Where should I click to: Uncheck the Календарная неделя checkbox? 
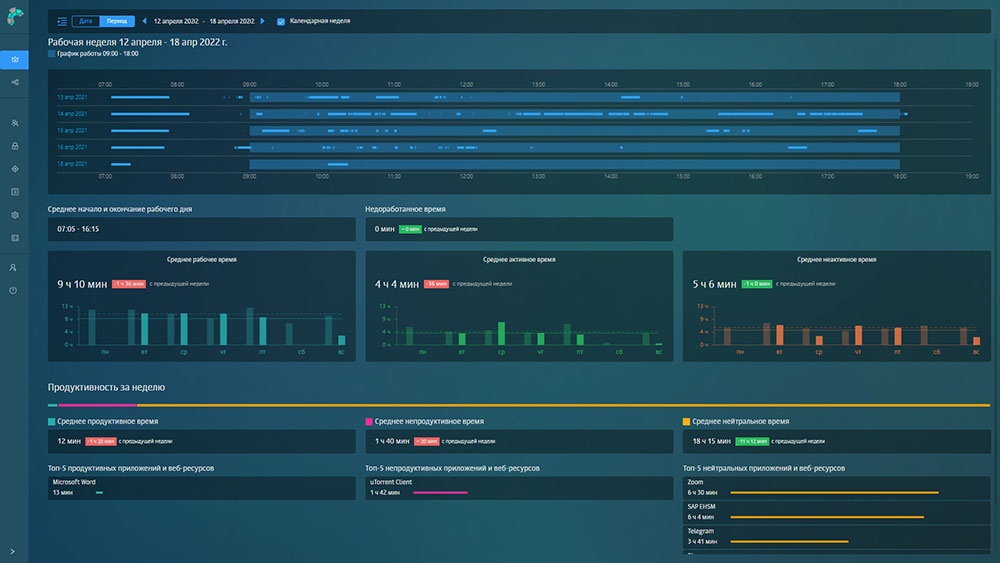pos(281,21)
